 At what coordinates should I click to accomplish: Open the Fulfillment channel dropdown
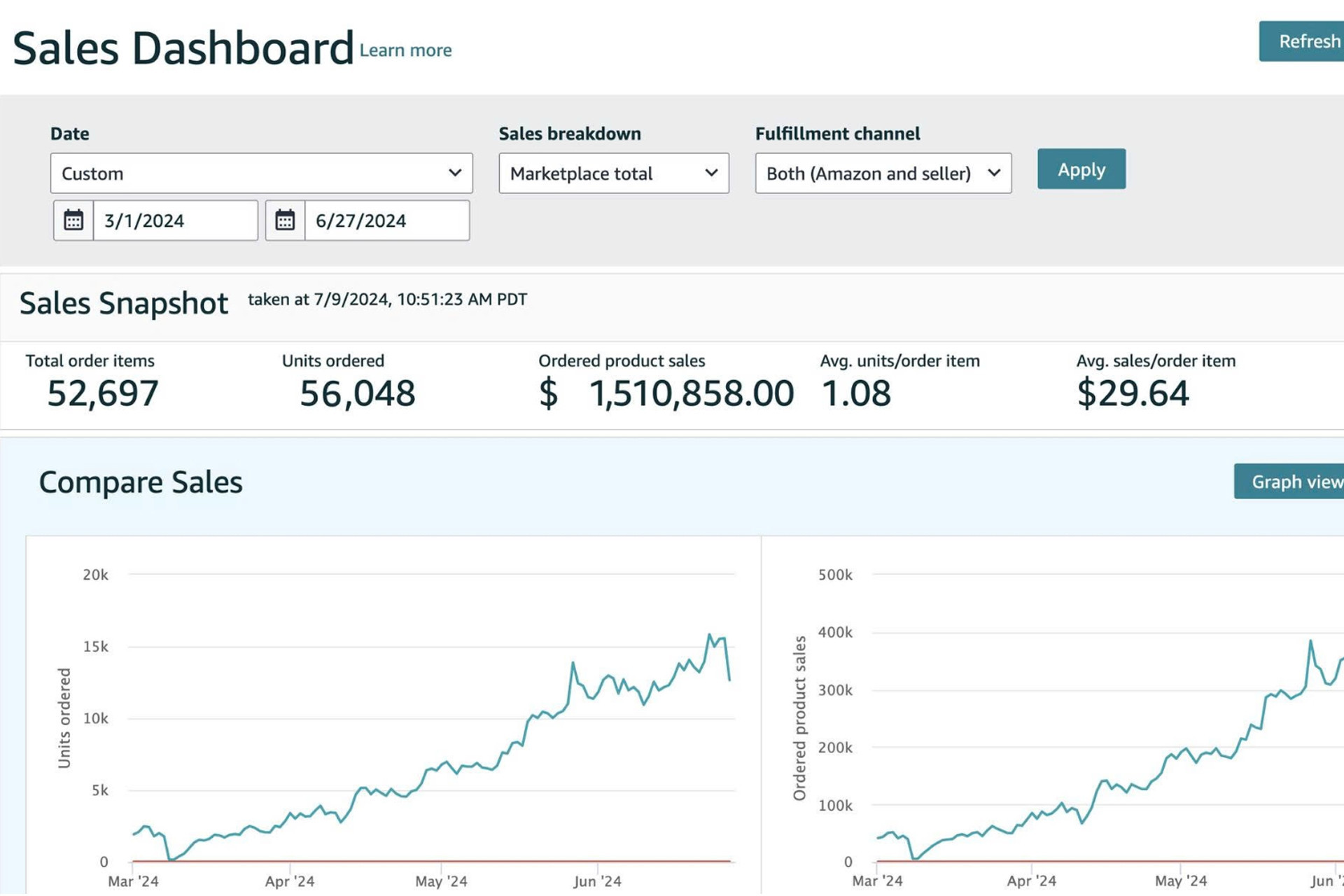coord(883,174)
